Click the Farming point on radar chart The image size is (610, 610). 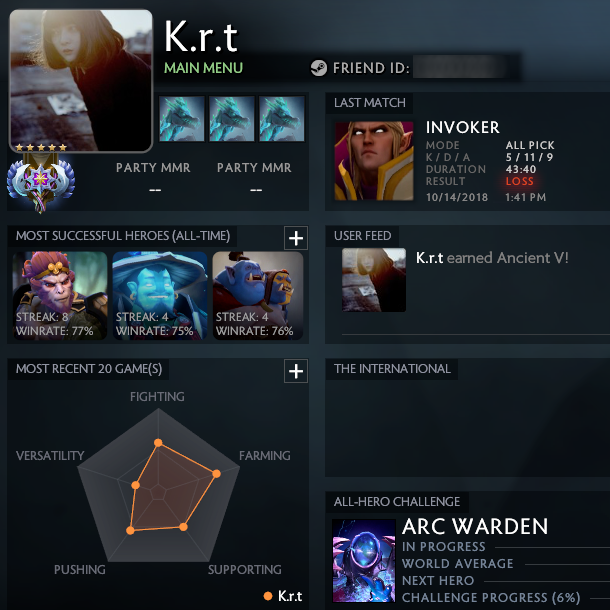coord(216,473)
